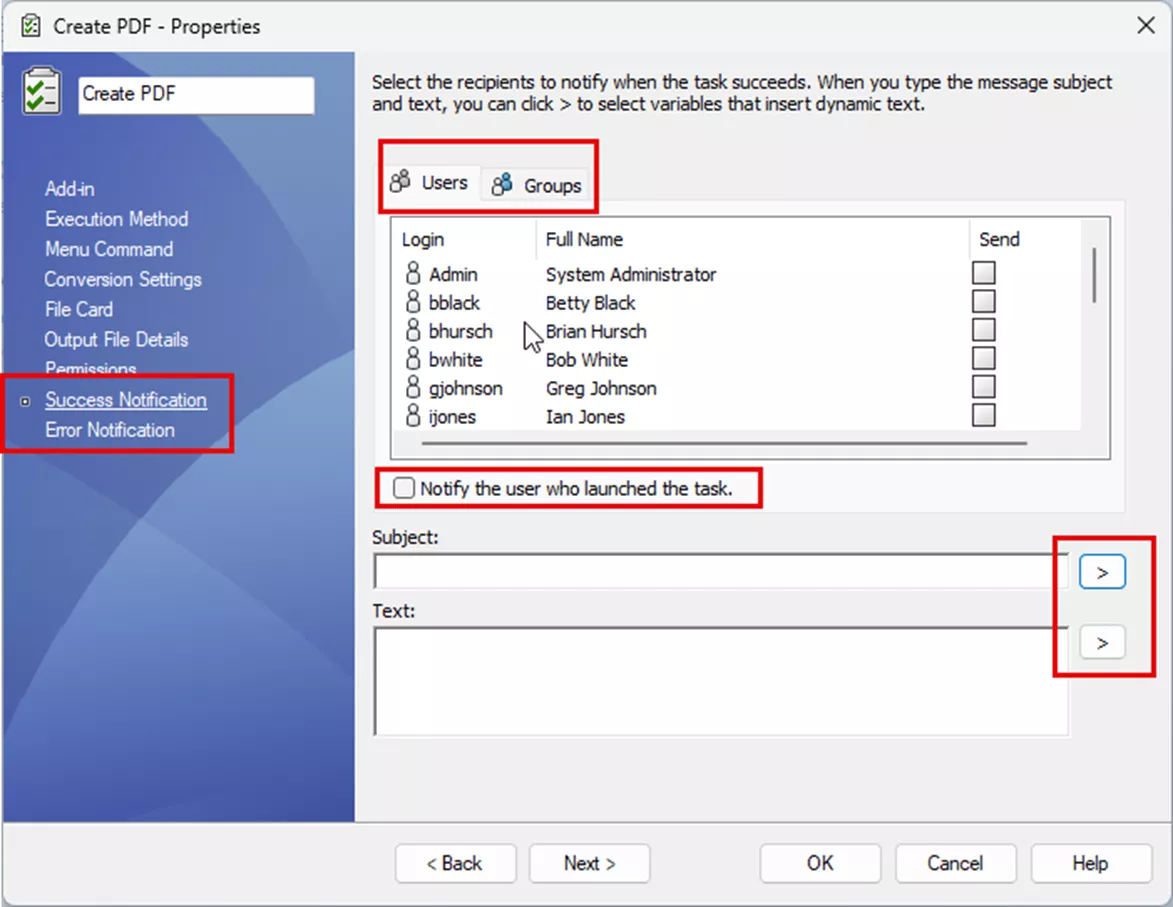The height and width of the screenshot is (907, 1173).
Task: Open variable list for Text field
Action: click(x=1102, y=642)
